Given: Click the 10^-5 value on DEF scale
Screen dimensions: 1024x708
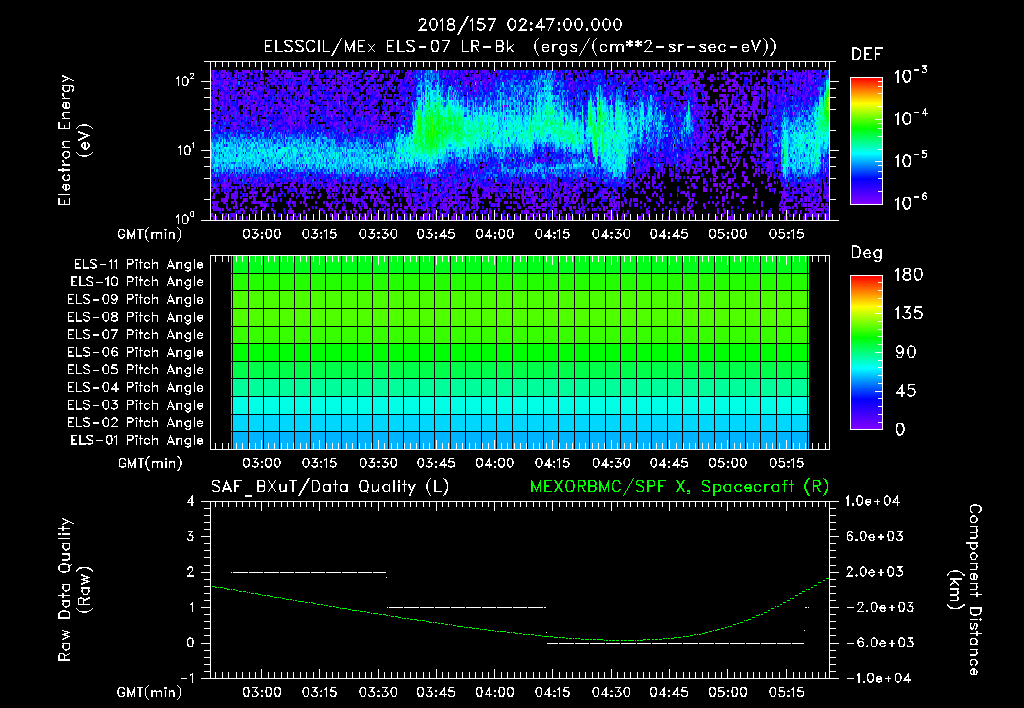Looking at the screenshot, I should [911, 159].
